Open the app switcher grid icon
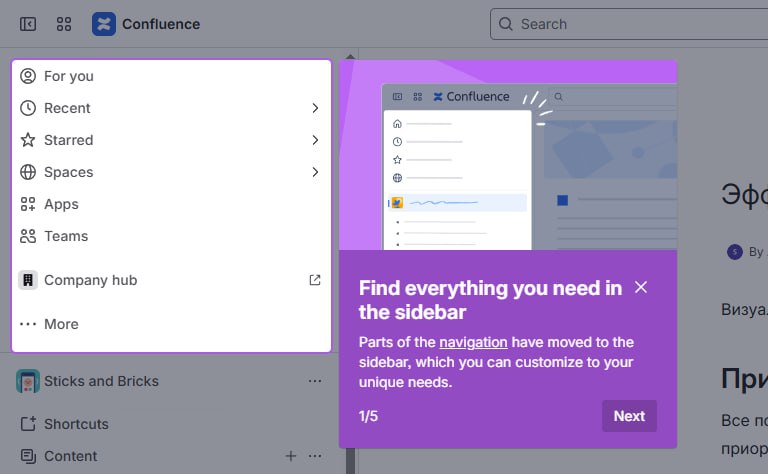The height and width of the screenshot is (474, 768). [x=64, y=24]
